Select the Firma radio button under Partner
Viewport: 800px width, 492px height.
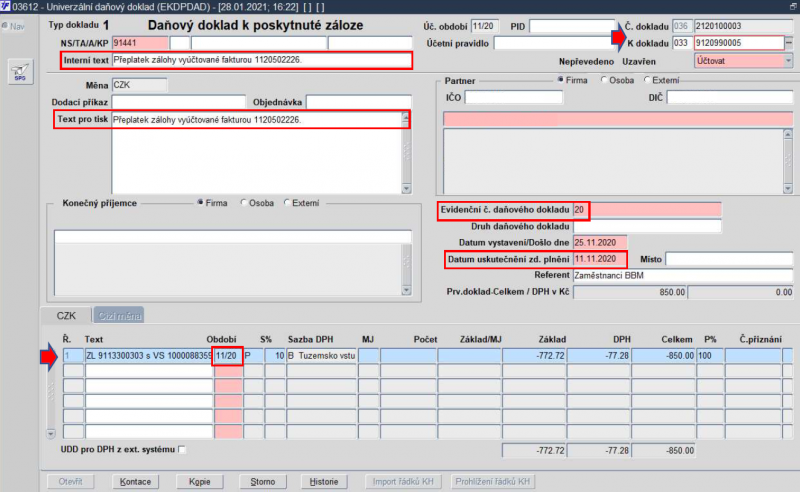coord(561,80)
